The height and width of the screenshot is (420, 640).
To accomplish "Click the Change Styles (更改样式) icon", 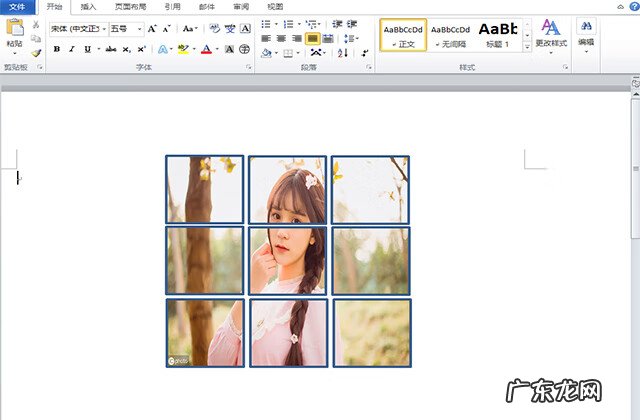I will tap(551, 28).
